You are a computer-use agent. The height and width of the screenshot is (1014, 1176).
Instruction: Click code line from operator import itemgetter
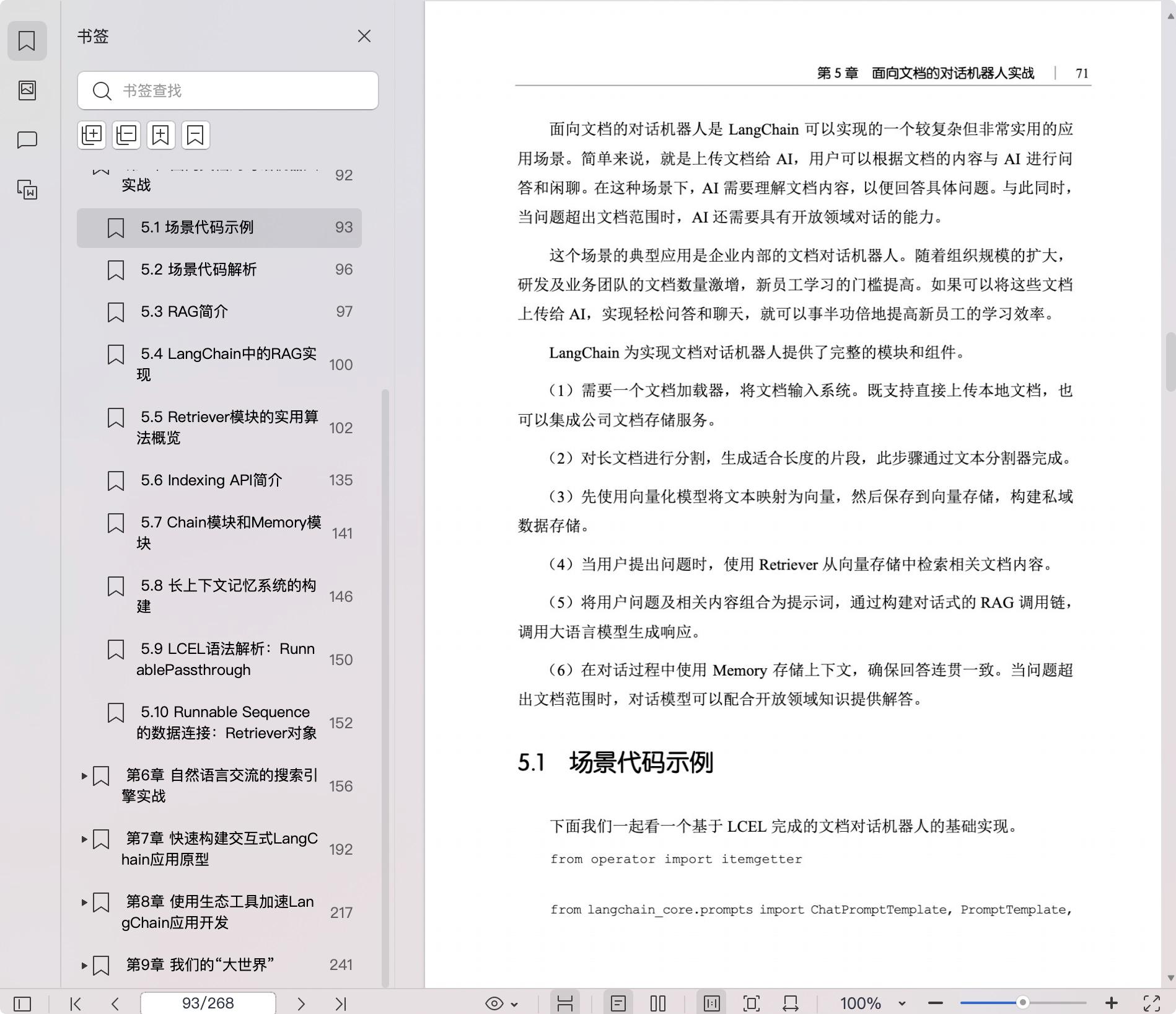tap(676, 859)
